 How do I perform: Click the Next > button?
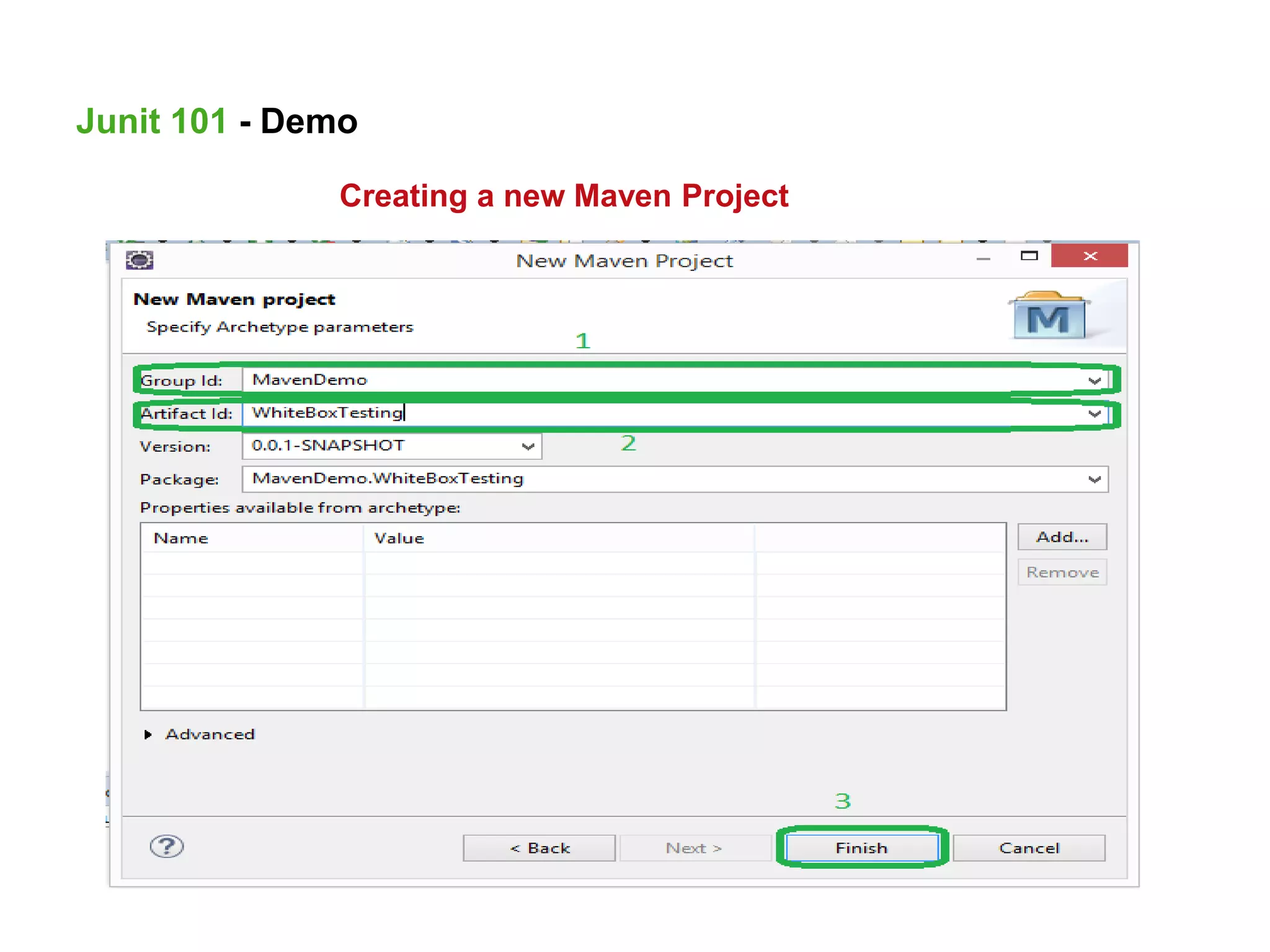click(x=695, y=848)
